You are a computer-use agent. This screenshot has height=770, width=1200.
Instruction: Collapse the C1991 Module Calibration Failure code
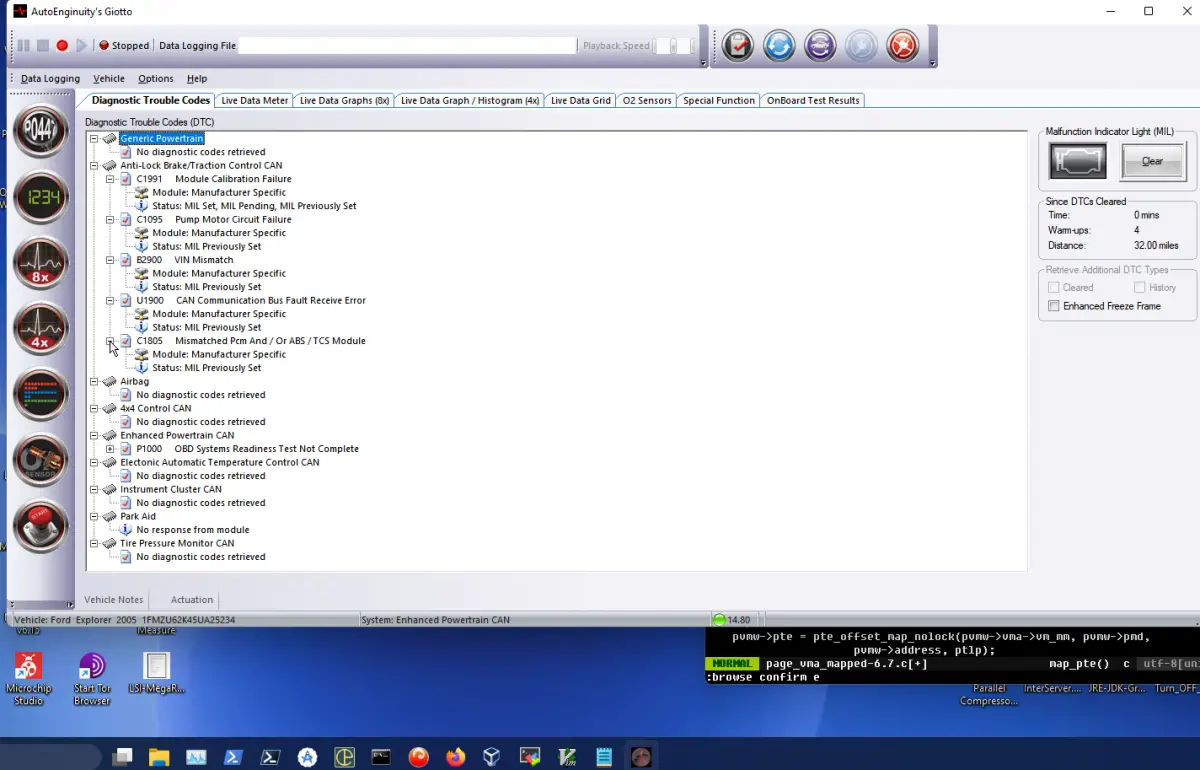point(110,179)
